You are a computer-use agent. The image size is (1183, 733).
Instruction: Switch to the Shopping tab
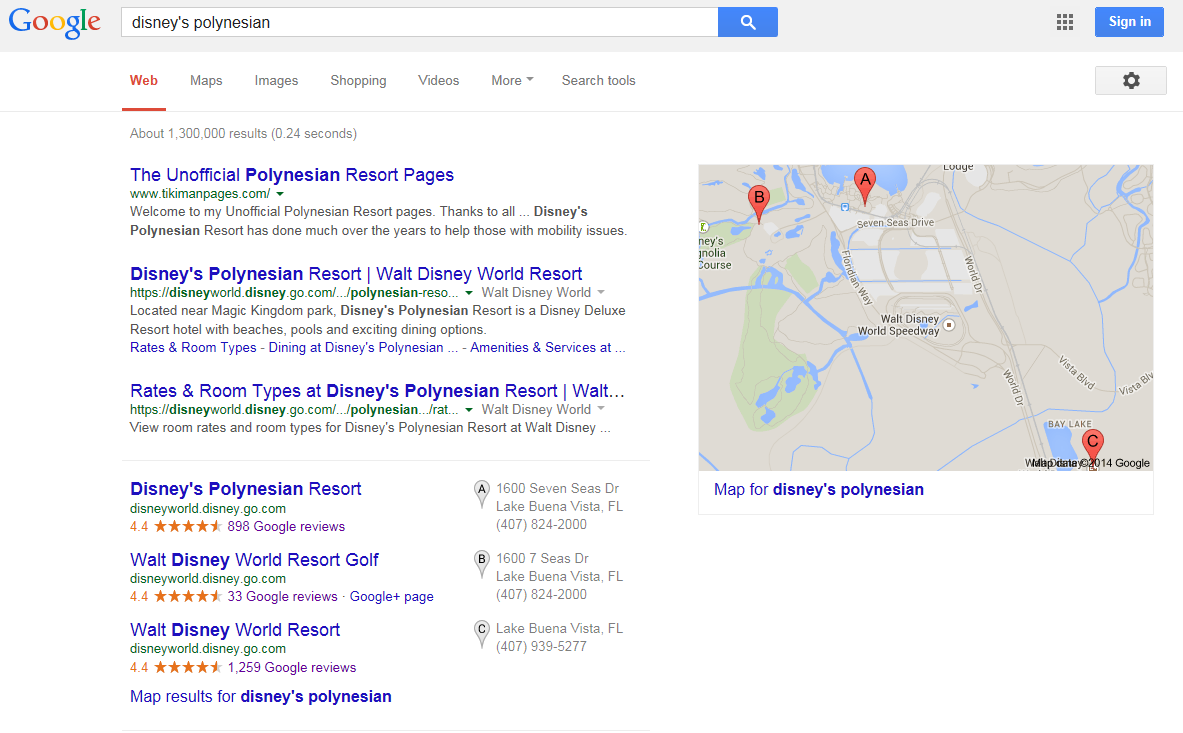pos(358,81)
